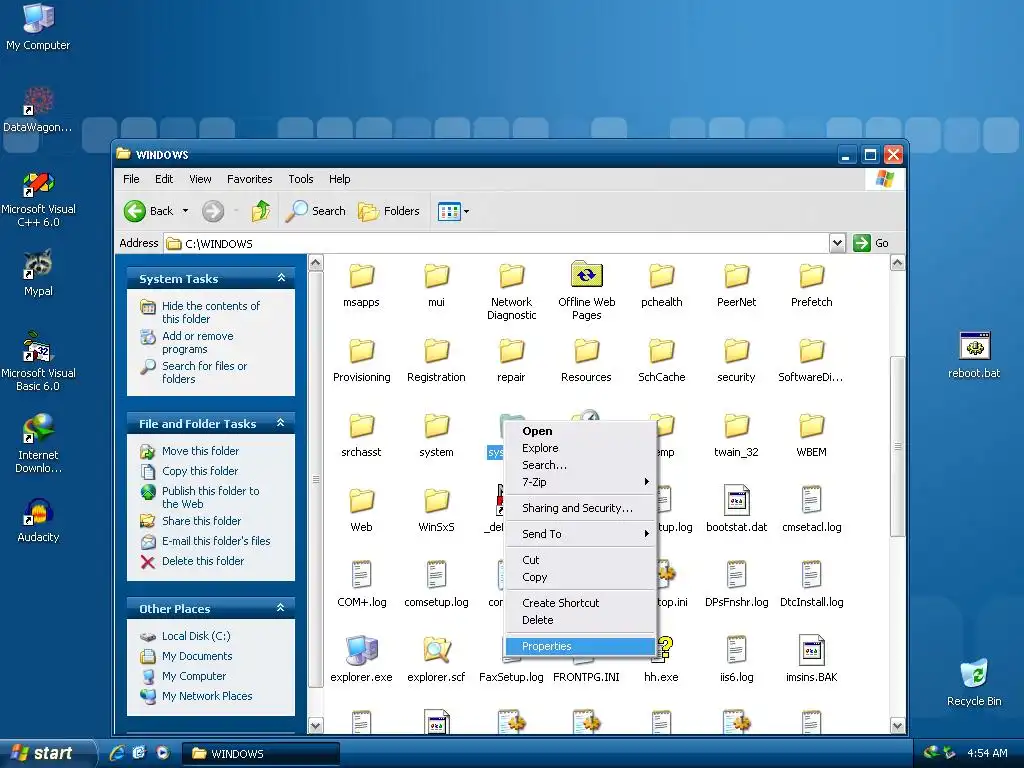The width and height of the screenshot is (1024, 768).
Task: Click Hide the contents of this folder
Action: pyautogui.click(x=210, y=312)
